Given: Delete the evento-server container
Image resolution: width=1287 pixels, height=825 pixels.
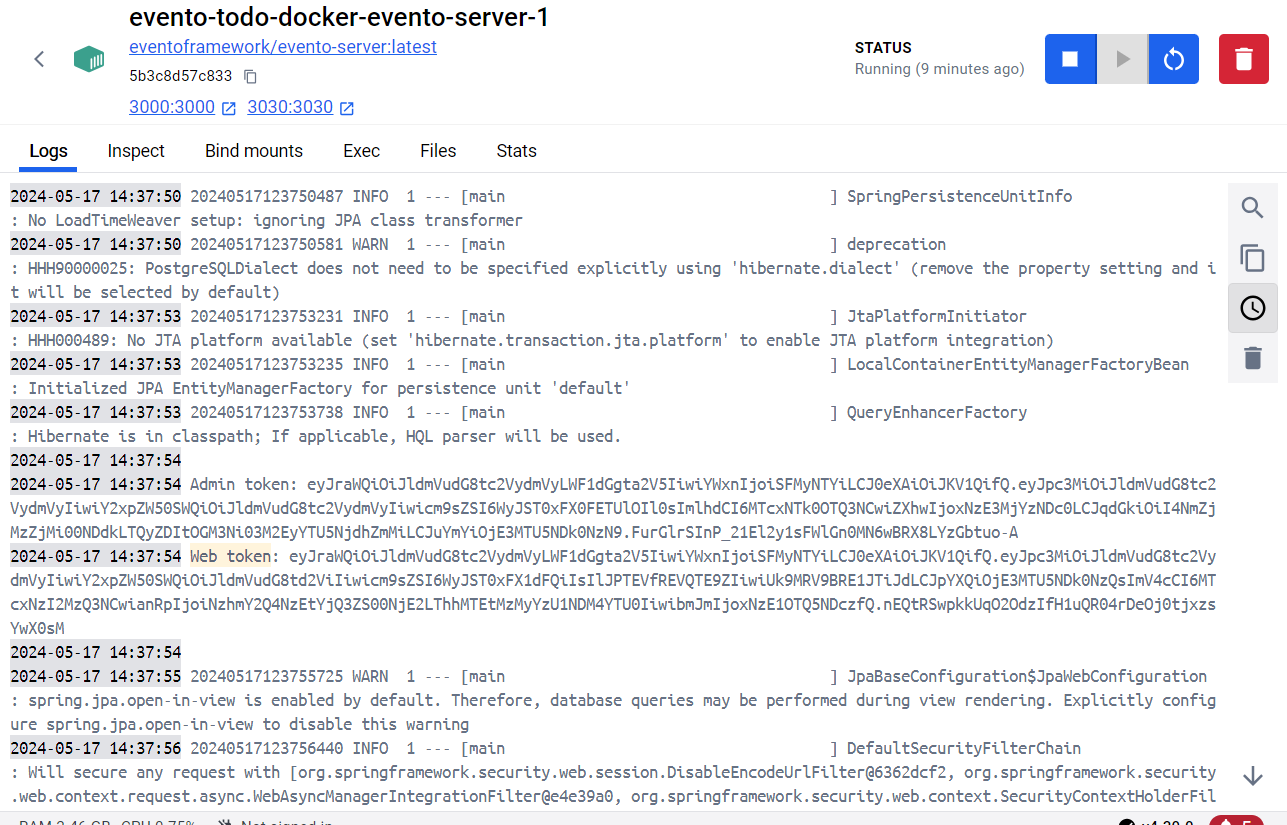Looking at the screenshot, I should 1243,59.
